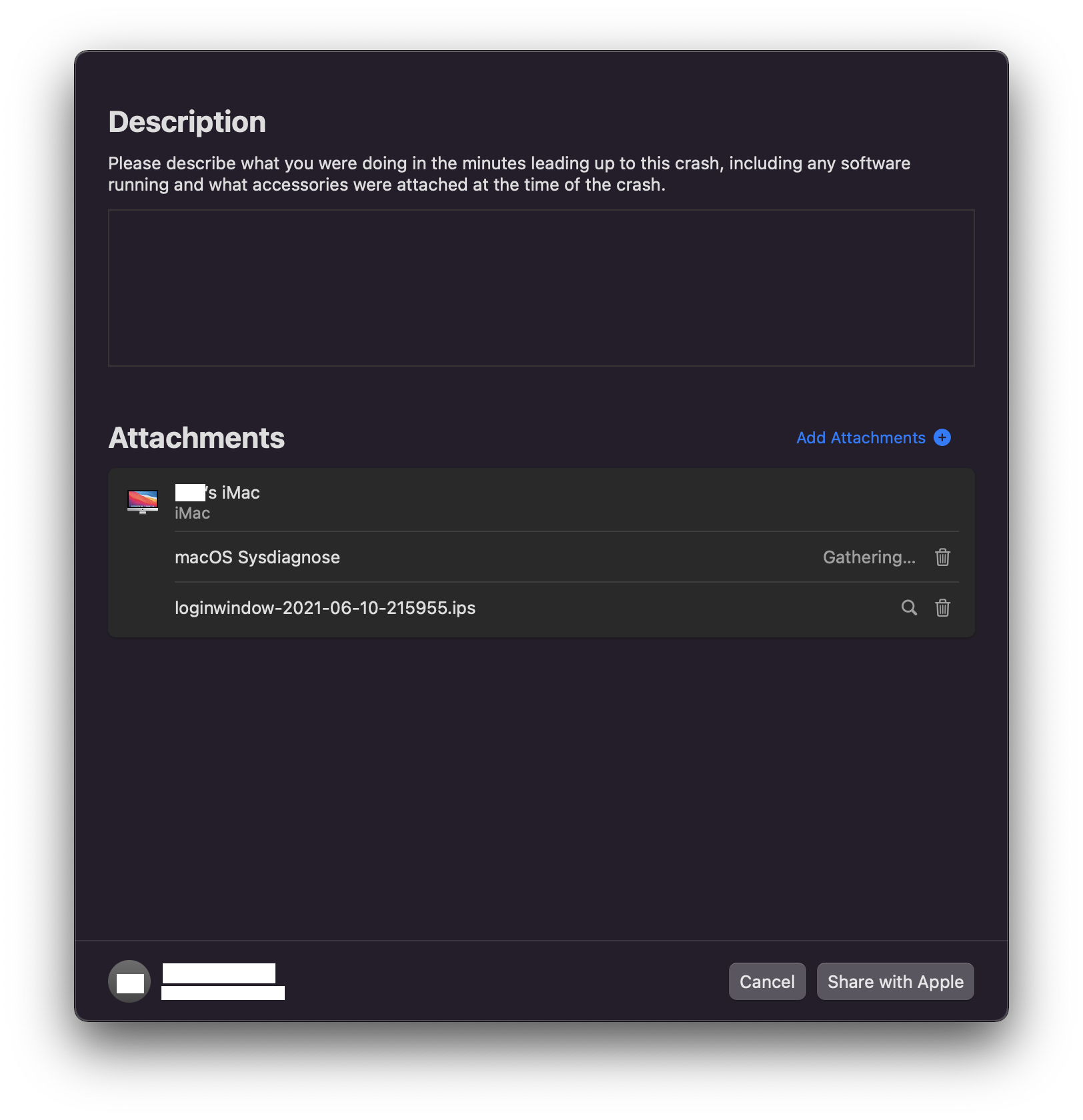Click the crash description instructions paragraph
This screenshot has width=1083, height=1120.
(509, 174)
